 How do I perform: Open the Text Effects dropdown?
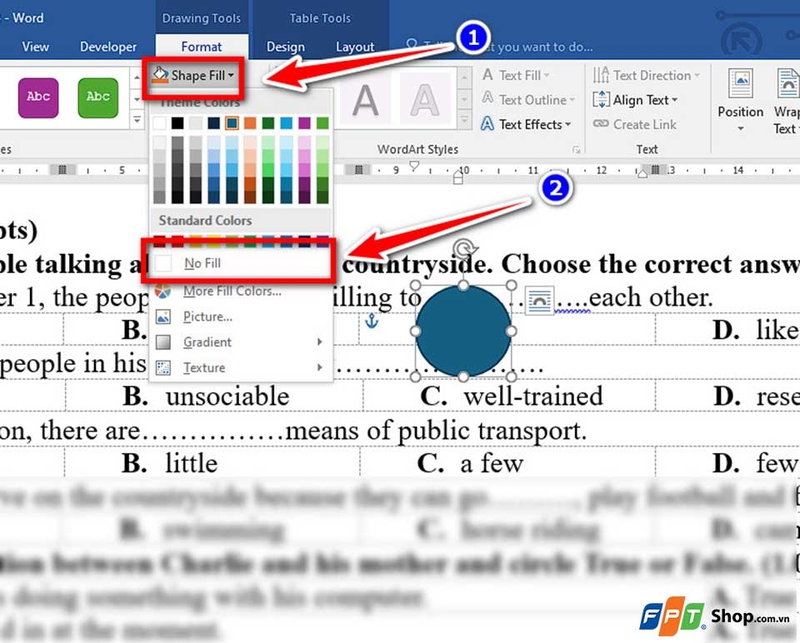[x=526, y=124]
